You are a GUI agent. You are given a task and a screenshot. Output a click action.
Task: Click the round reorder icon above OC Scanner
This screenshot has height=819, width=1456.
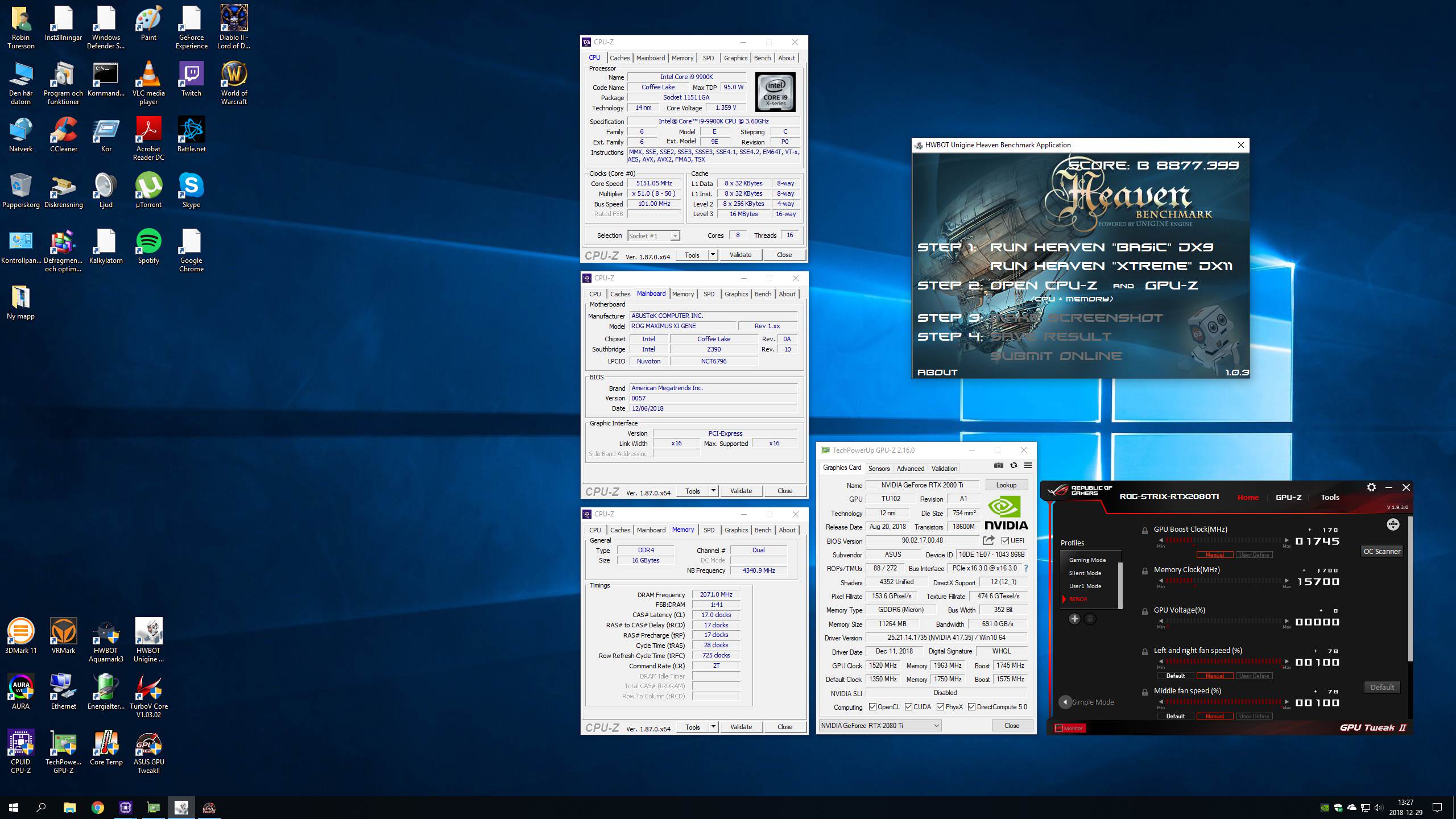click(x=1393, y=524)
